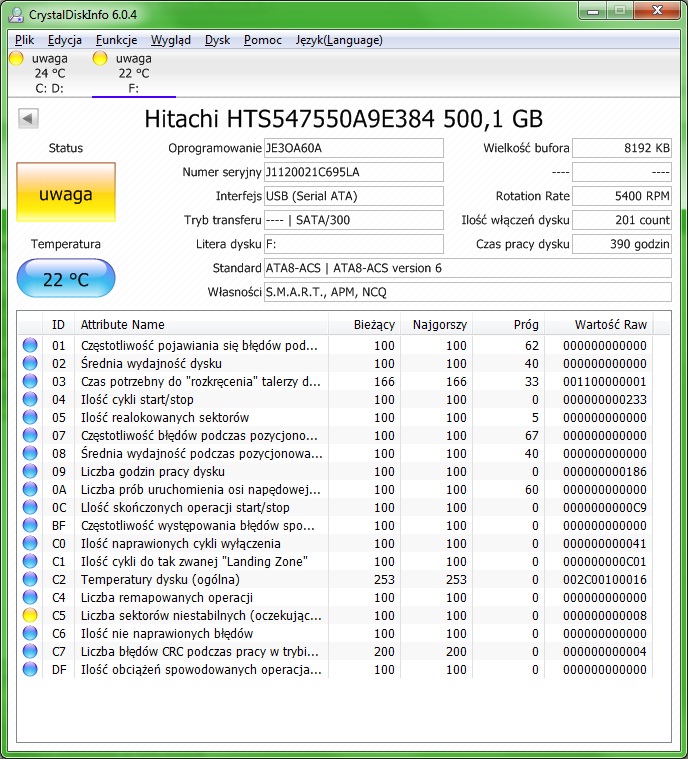Click the blue status orb for attribute BF
Image resolution: width=688 pixels, height=759 pixels.
(30, 525)
